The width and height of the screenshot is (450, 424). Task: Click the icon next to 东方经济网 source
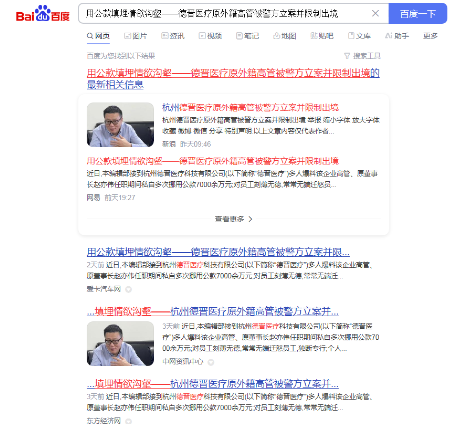[128, 421]
